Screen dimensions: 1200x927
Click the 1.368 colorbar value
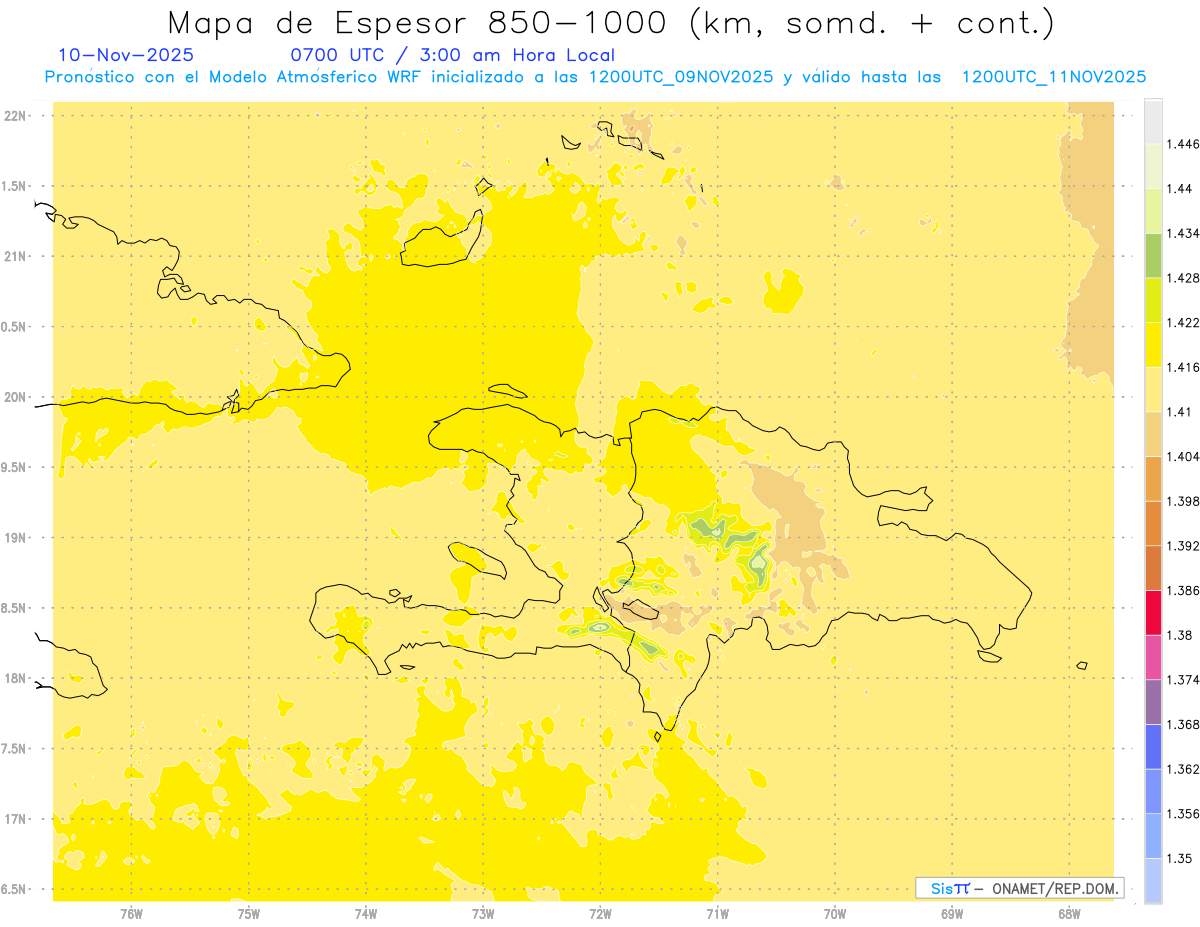1182,724
